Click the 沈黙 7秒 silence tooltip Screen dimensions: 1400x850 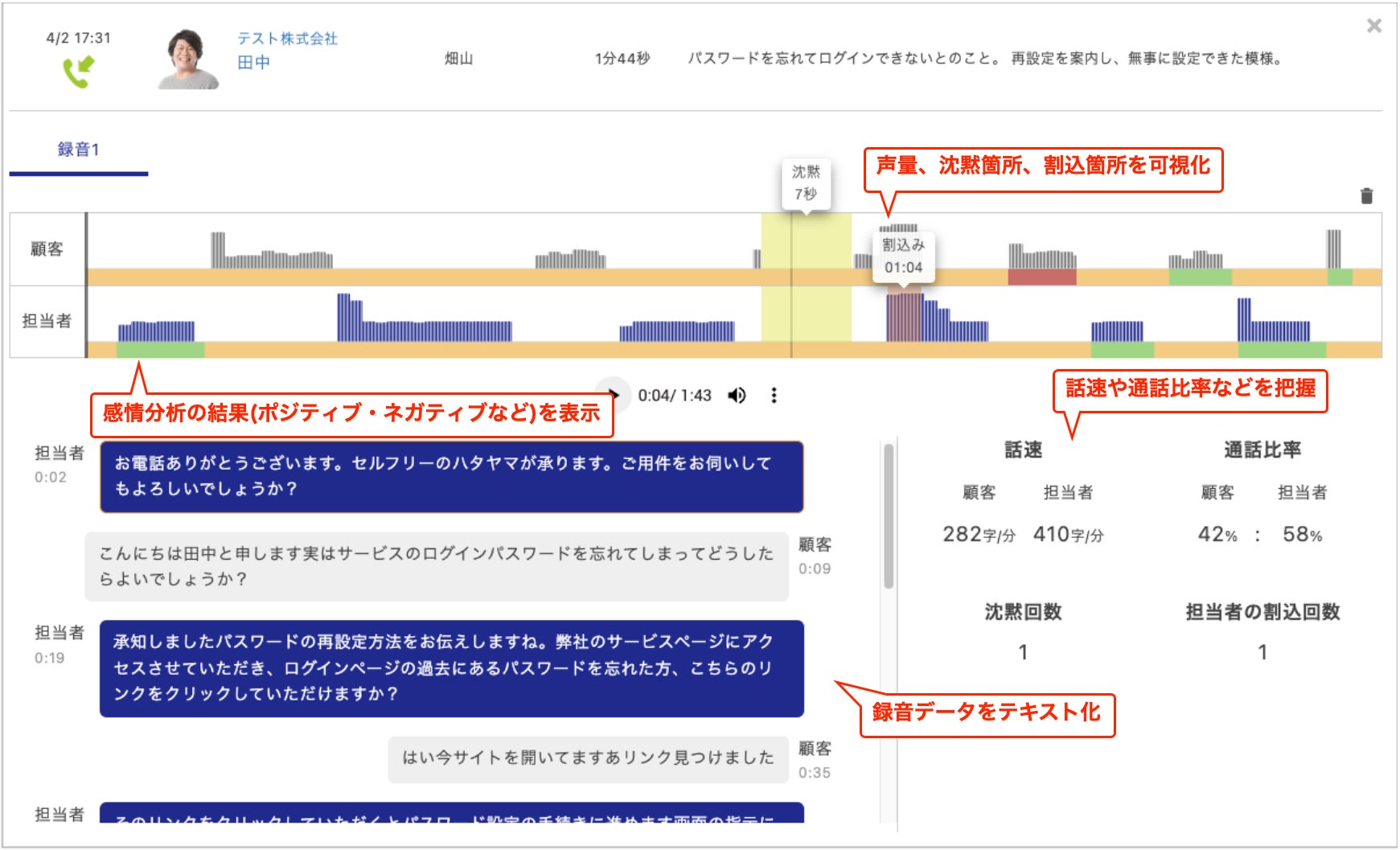tap(806, 183)
